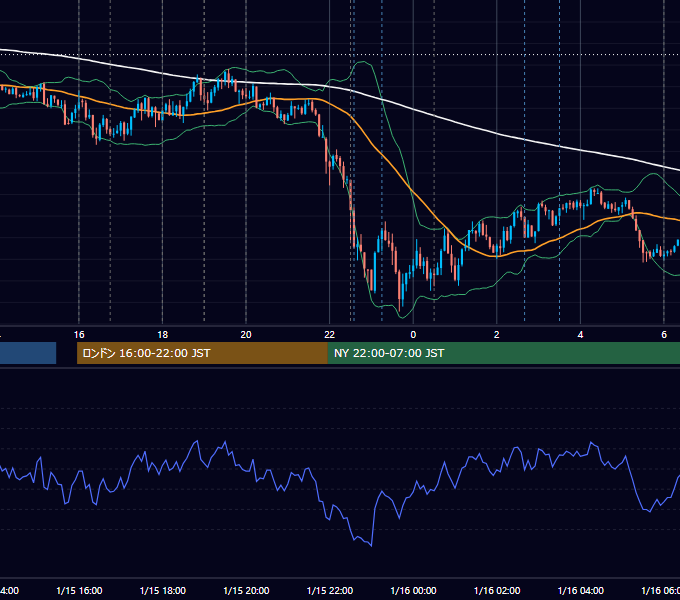Click the 18 hour label on price chart
Viewport: 680px width, 600px height.
click(162, 335)
